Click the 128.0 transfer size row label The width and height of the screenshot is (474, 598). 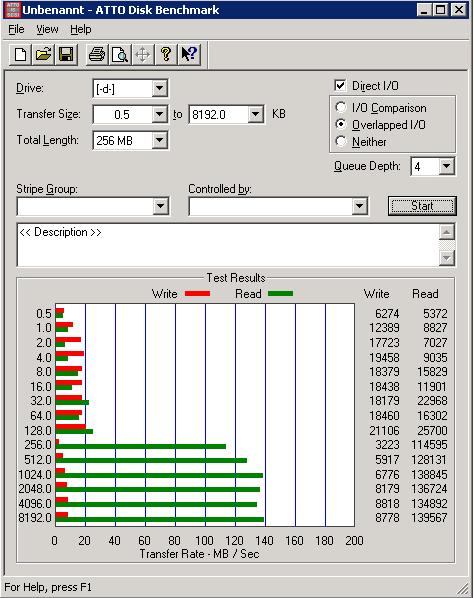(x=38, y=431)
